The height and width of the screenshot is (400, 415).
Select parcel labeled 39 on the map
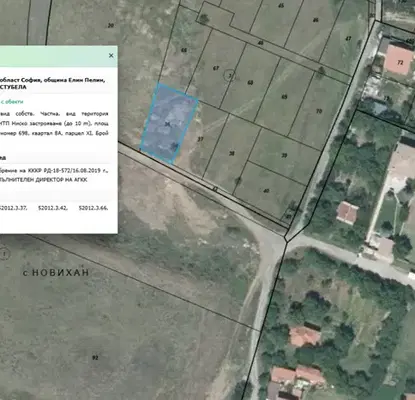(284, 155)
